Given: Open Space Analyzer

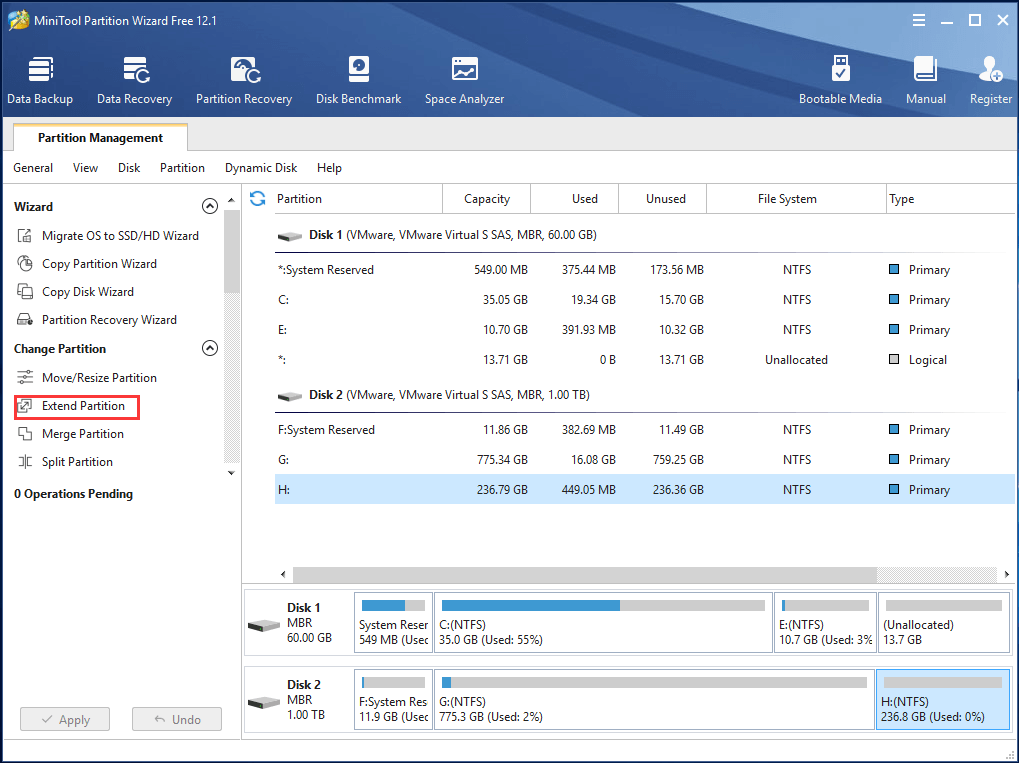Looking at the screenshot, I should (x=464, y=80).
